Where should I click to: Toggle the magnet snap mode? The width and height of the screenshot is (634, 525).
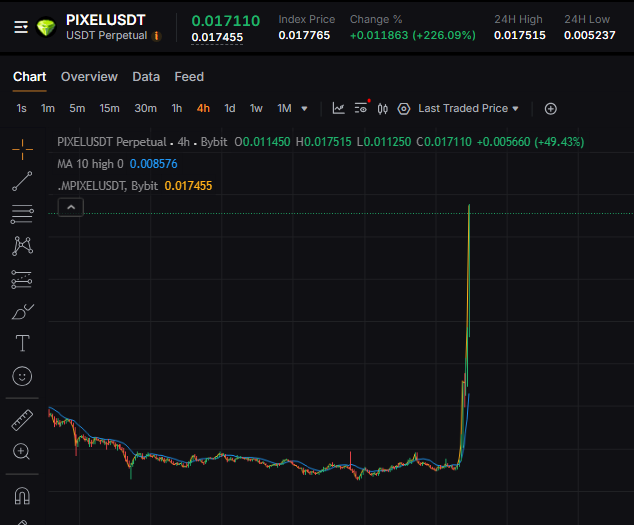22,495
